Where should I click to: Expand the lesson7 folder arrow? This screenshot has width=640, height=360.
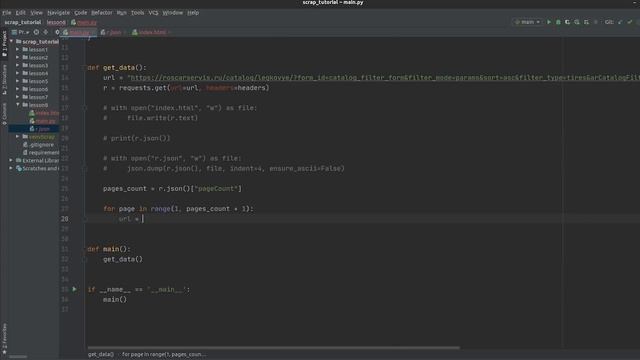[x=18, y=97]
